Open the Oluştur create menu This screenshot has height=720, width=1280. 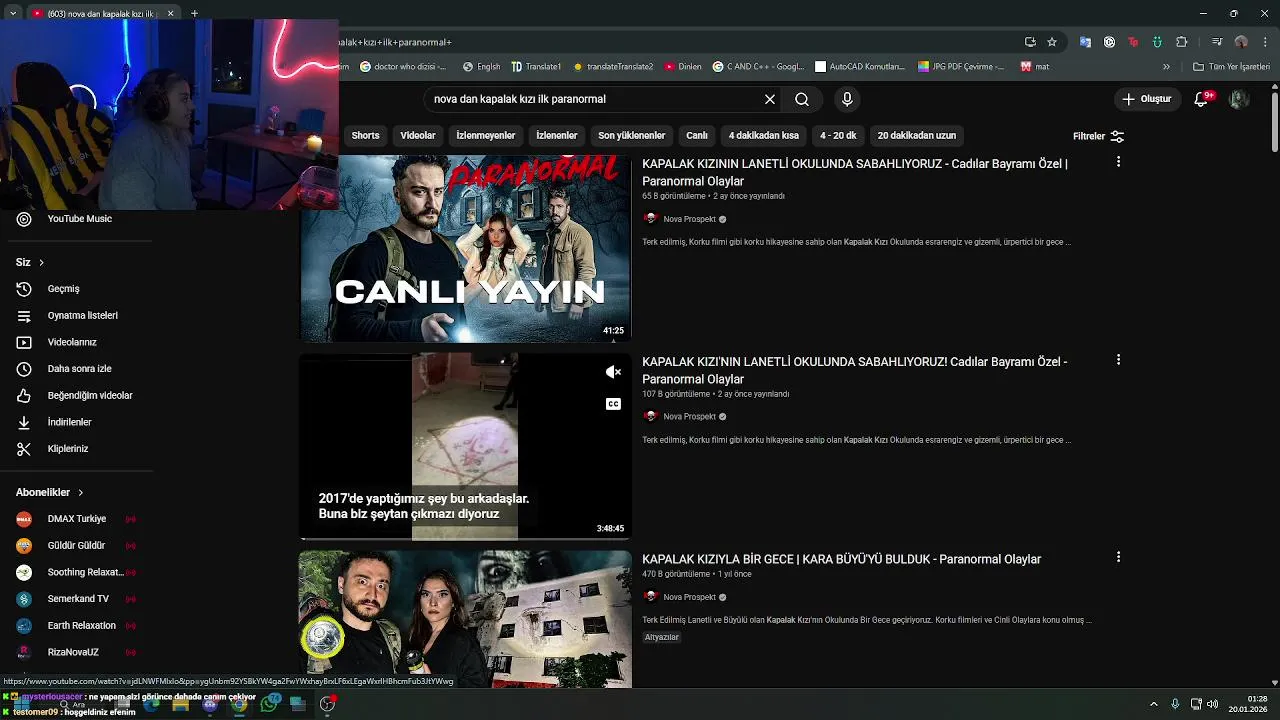(1147, 99)
